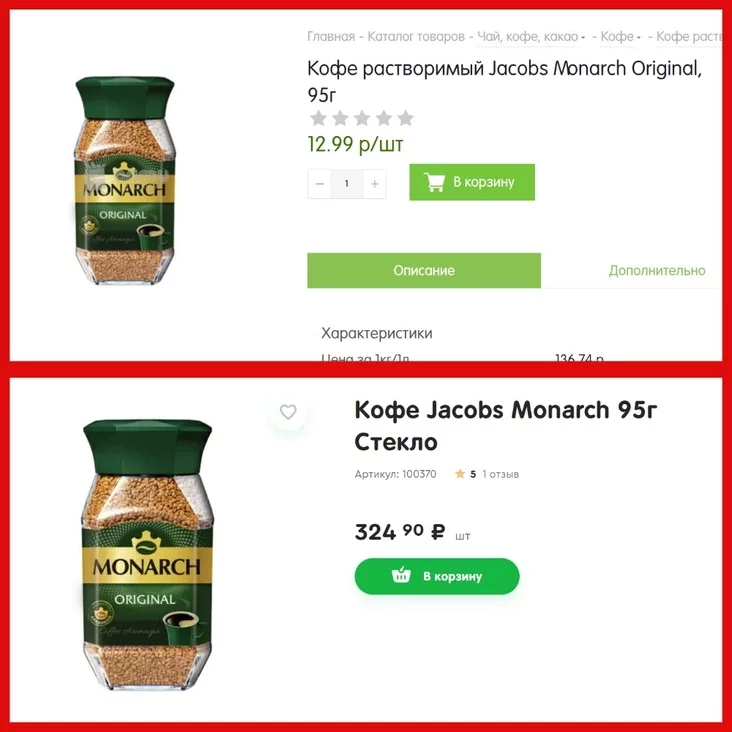Open the Главная breadcrumb link
This screenshot has height=732, width=732.
click(331, 36)
